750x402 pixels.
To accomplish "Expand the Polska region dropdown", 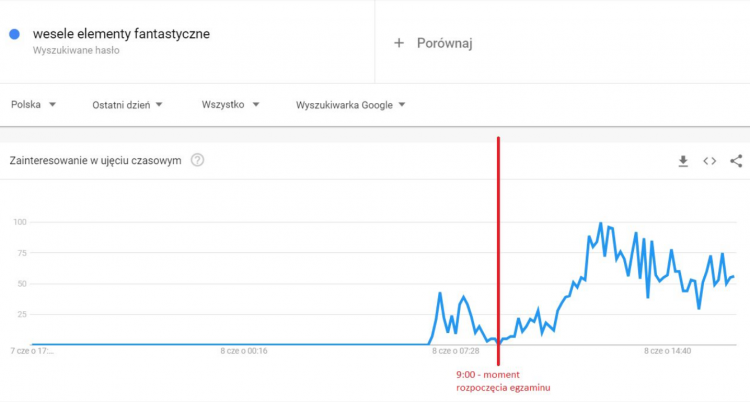I will click(x=34, y=104).
